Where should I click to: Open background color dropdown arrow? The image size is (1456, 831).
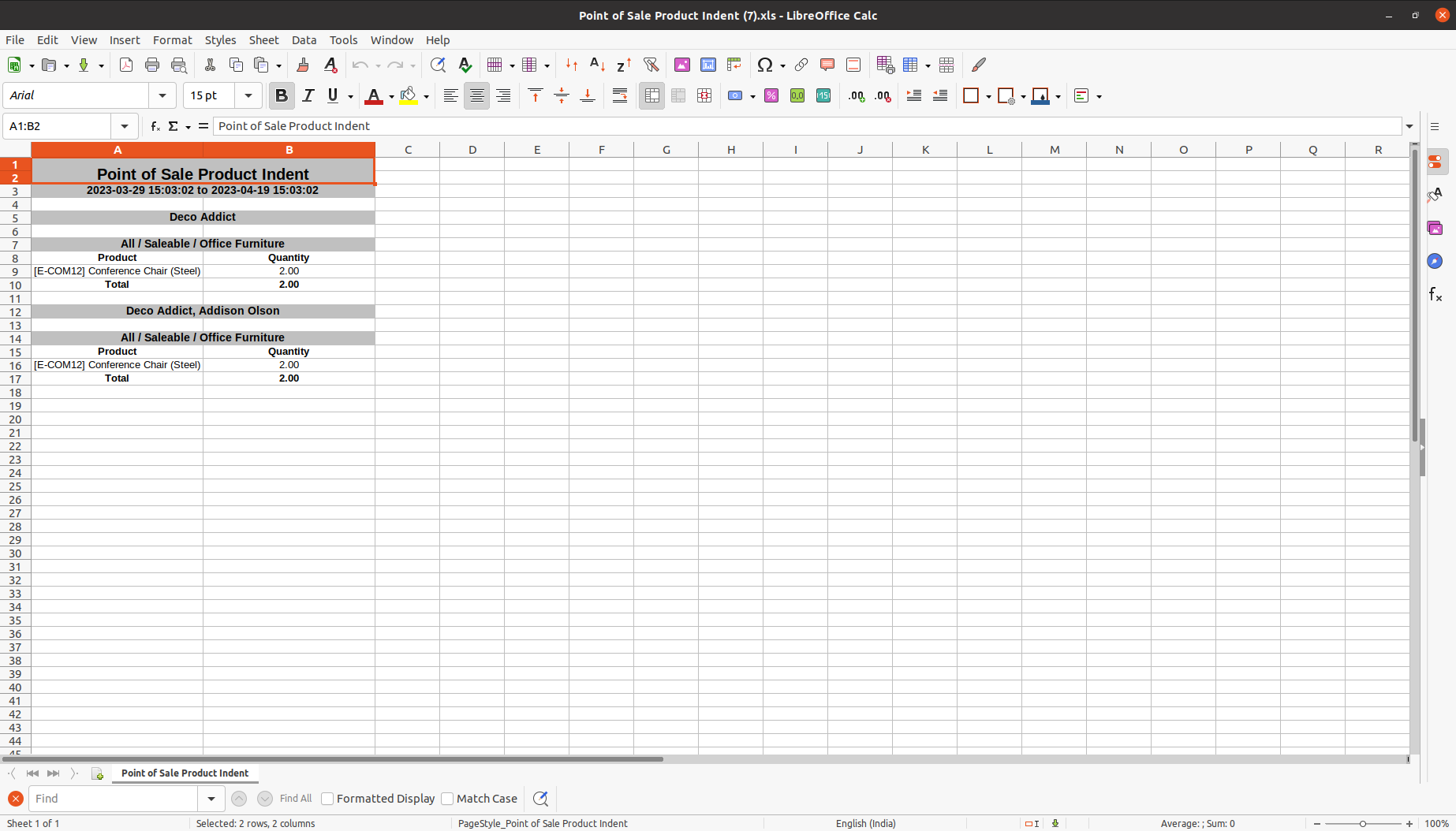426,97
